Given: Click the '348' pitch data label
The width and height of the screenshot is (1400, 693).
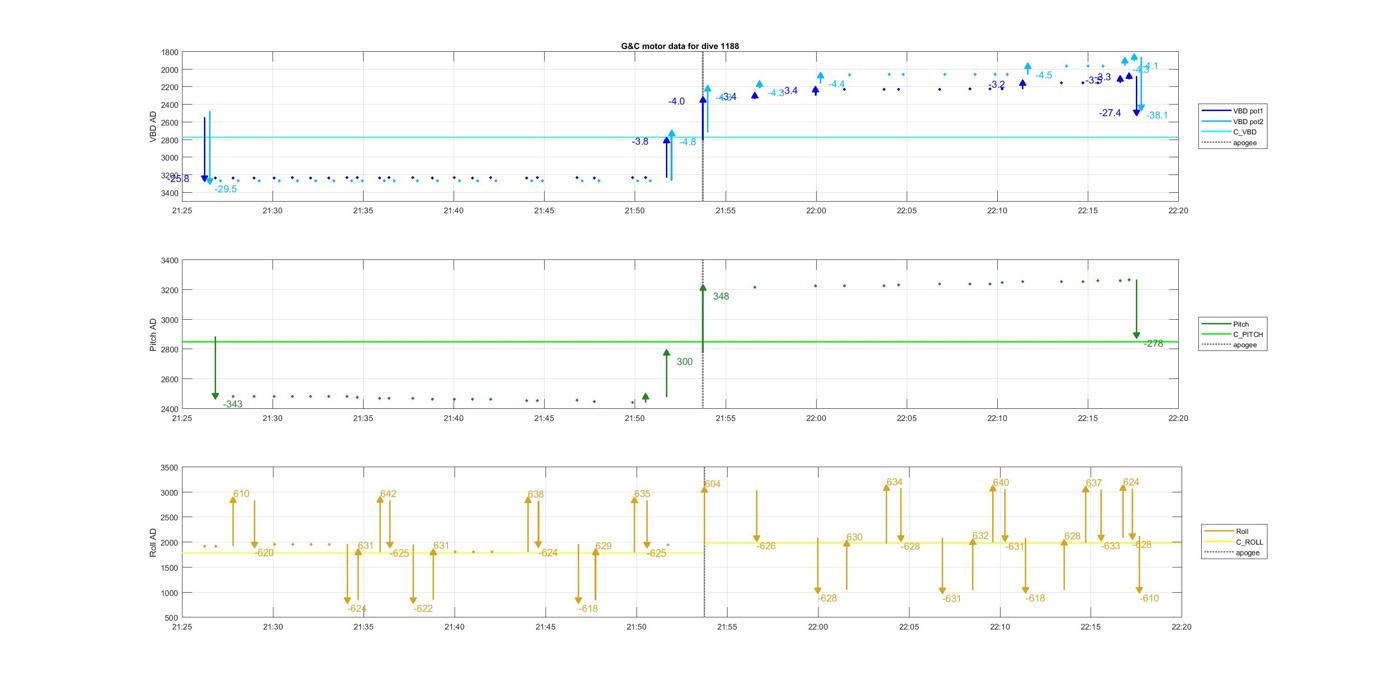Looking at the screenshot, I should tap(721, 296).
